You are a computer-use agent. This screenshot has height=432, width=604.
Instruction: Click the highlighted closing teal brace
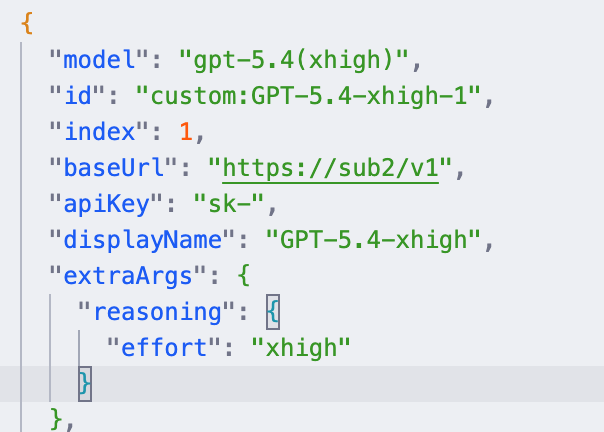click(x=85, y=384)
